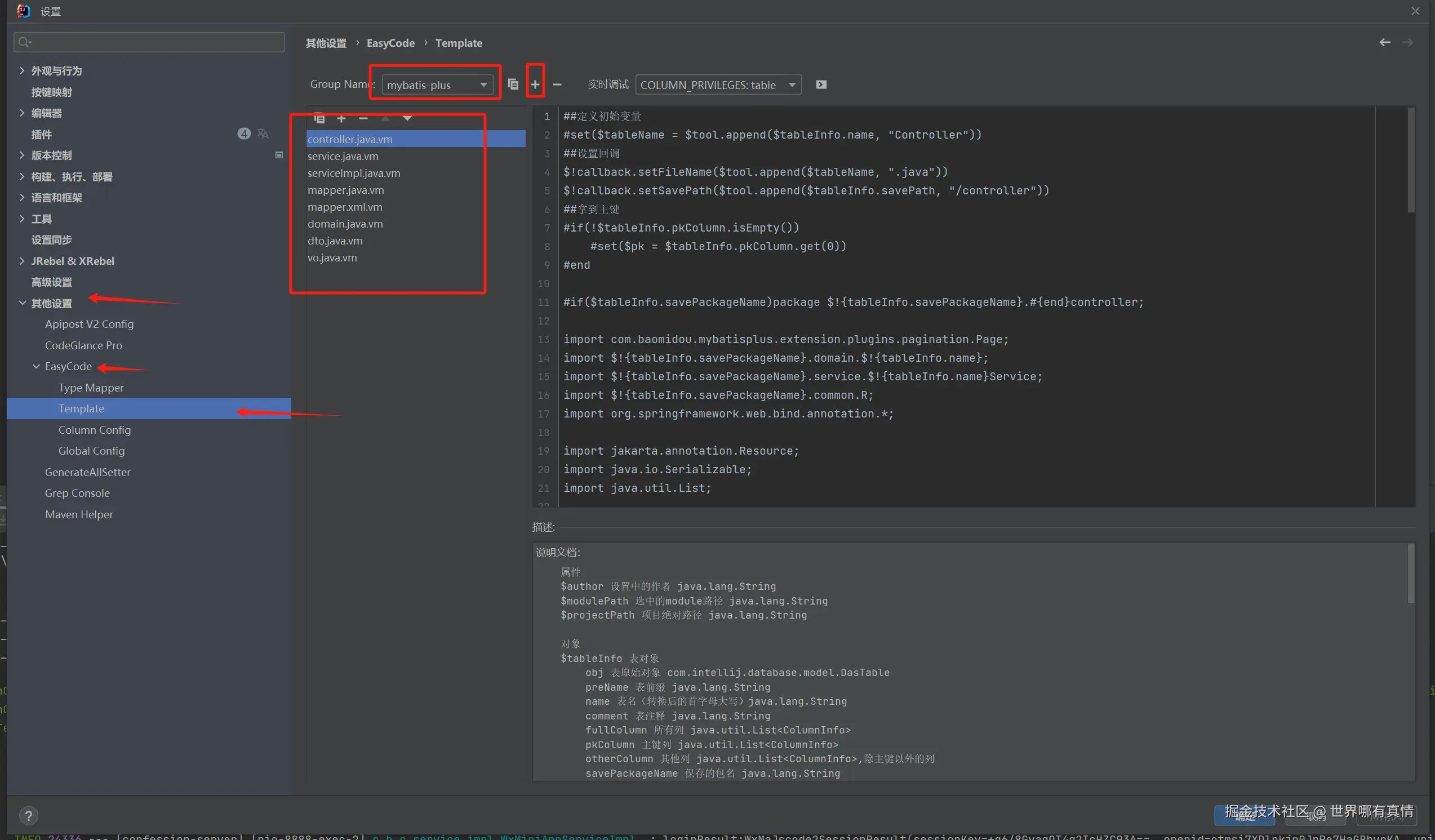Copy the selected template file icon

[319, 118]
